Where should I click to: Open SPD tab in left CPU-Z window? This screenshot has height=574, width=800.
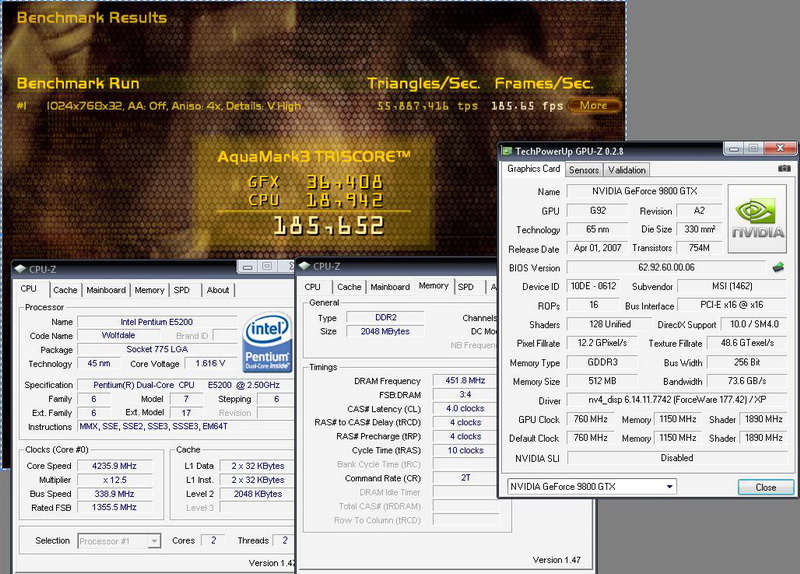[182, 290]
